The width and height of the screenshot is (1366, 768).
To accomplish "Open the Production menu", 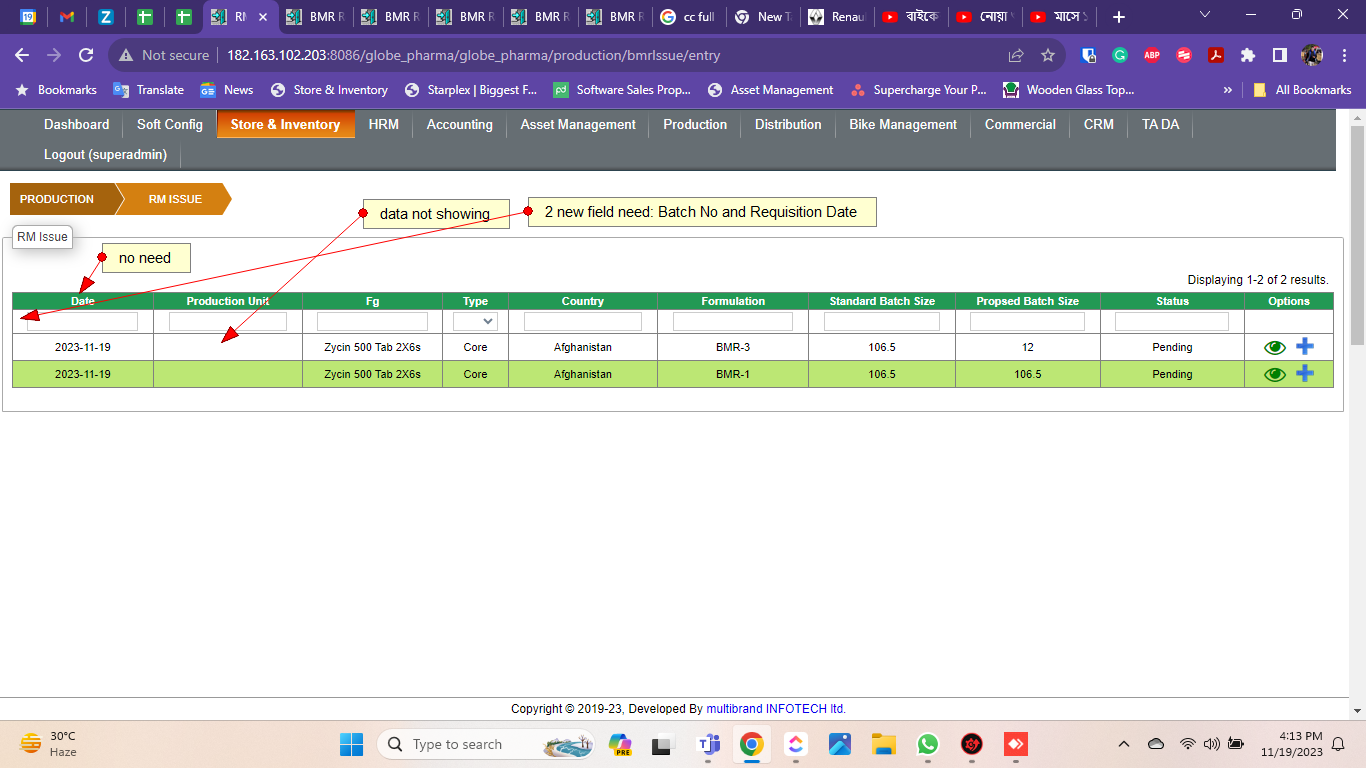I will (x=695, y=124).
